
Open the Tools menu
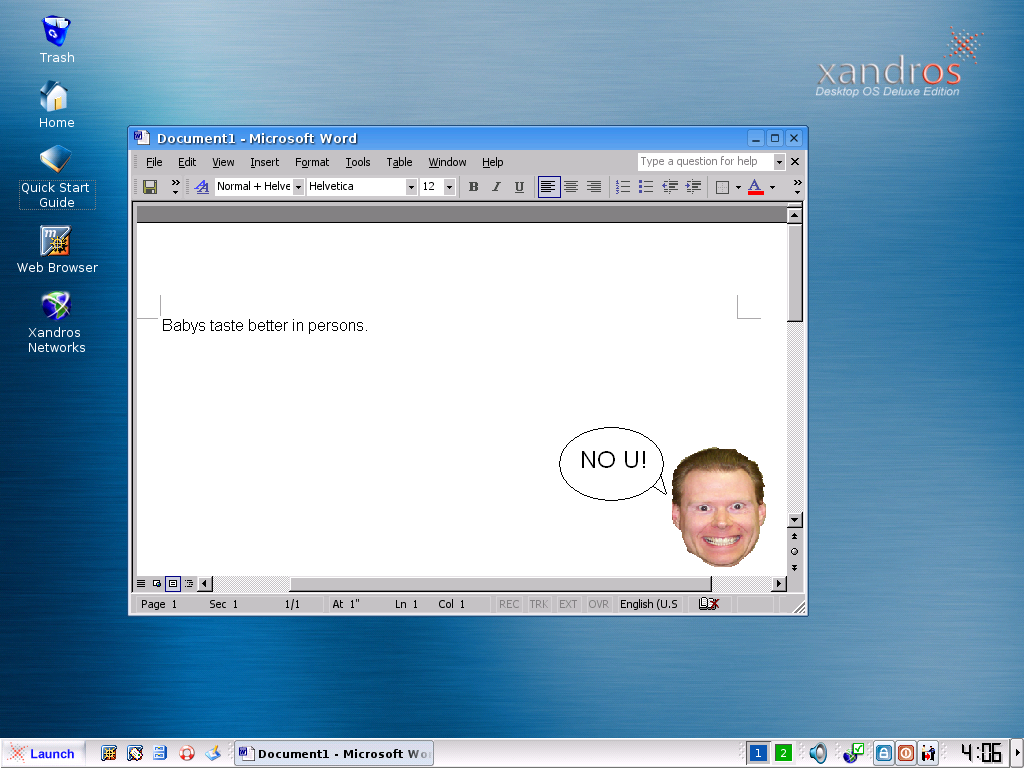coord(358,162)
